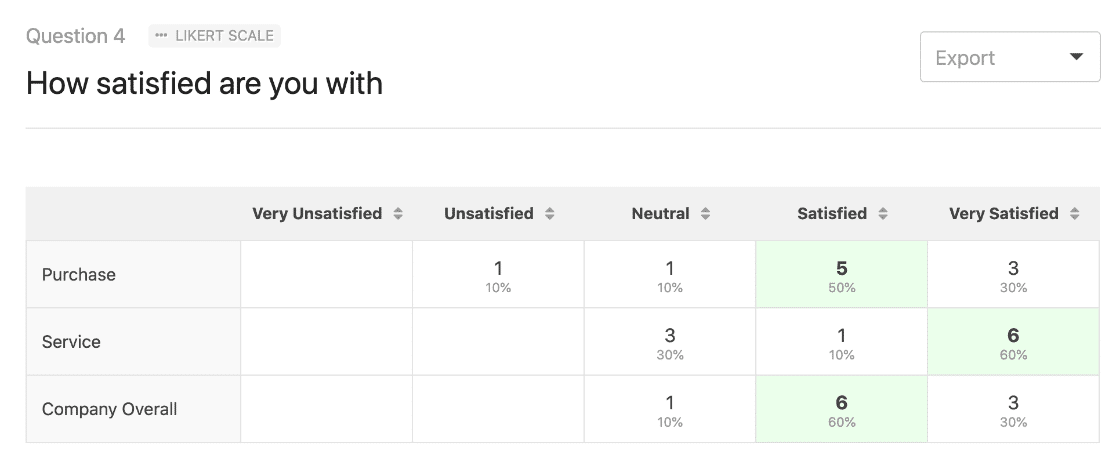This screenshot has height=458, width=1116.
Task: Click Purchase Unsatisfied cell showing 10%
Action: (x=498, y=275)
